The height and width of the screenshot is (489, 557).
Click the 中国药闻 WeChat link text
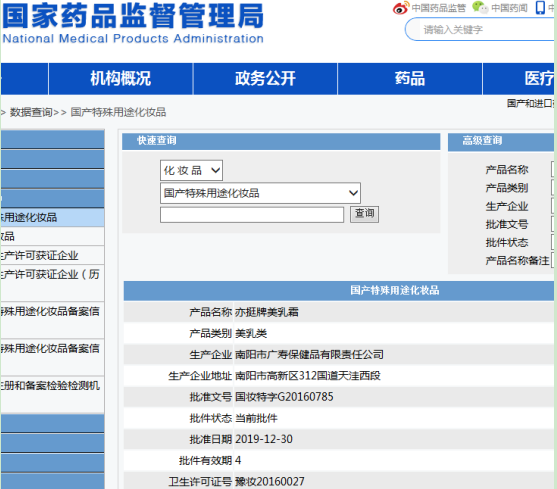click(509, 8)
